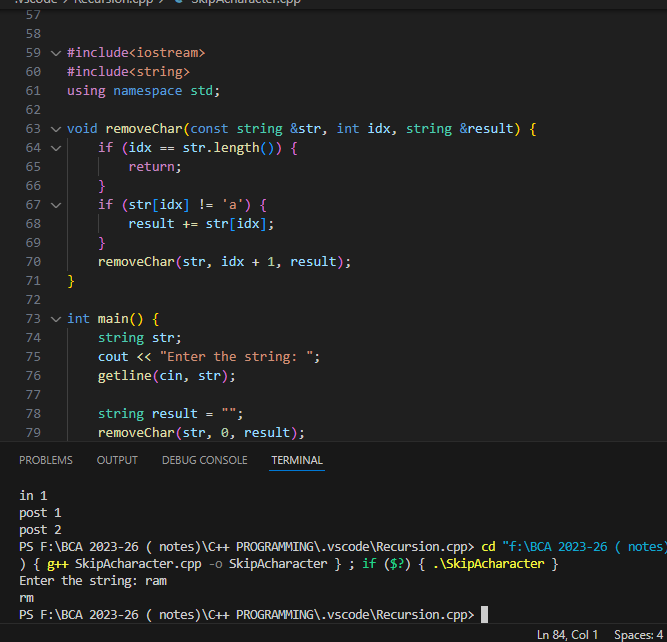Click 'string result = "";' on line 78
The height and width of the screenshot is (642, 667).
[x=170, y=414]
